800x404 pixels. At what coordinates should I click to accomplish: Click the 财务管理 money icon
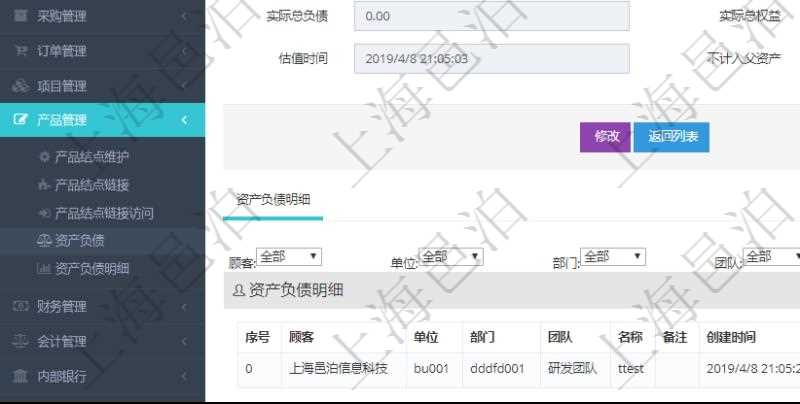coord(20,306)
